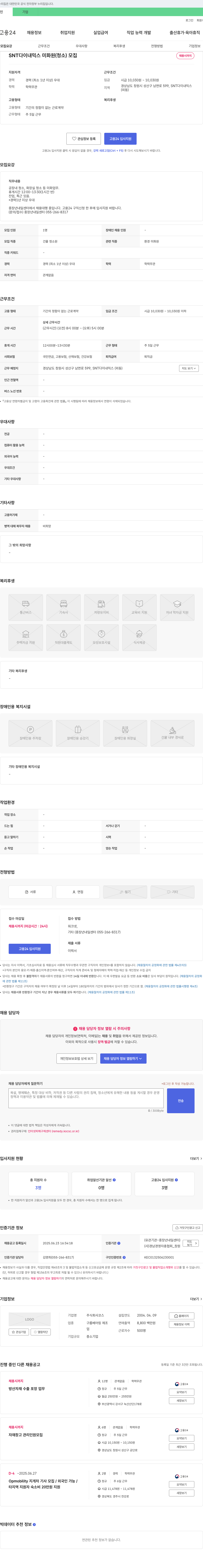Screen dimensions: 203x1568
Task: Open the 자재창고 관리인원모집 job posting
Action: coord(26,1435)
